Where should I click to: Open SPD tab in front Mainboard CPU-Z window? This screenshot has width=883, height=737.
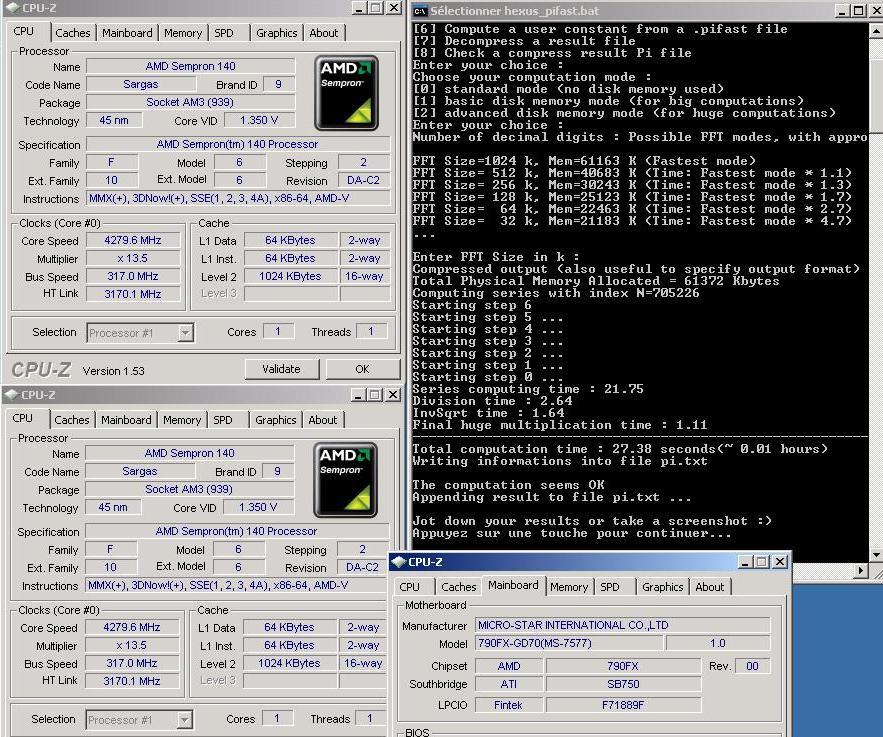click(x=609, y=587)
